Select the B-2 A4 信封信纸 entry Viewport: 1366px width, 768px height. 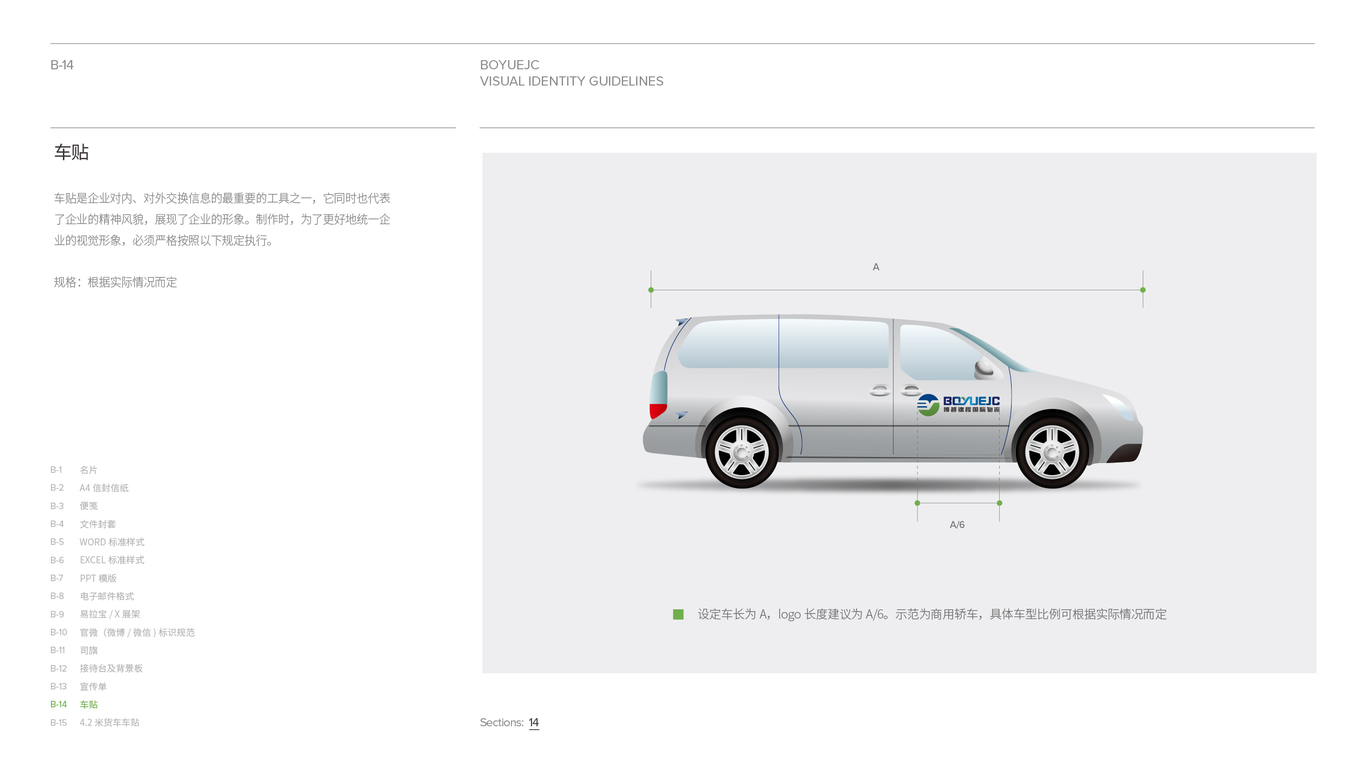click(89, 488)
